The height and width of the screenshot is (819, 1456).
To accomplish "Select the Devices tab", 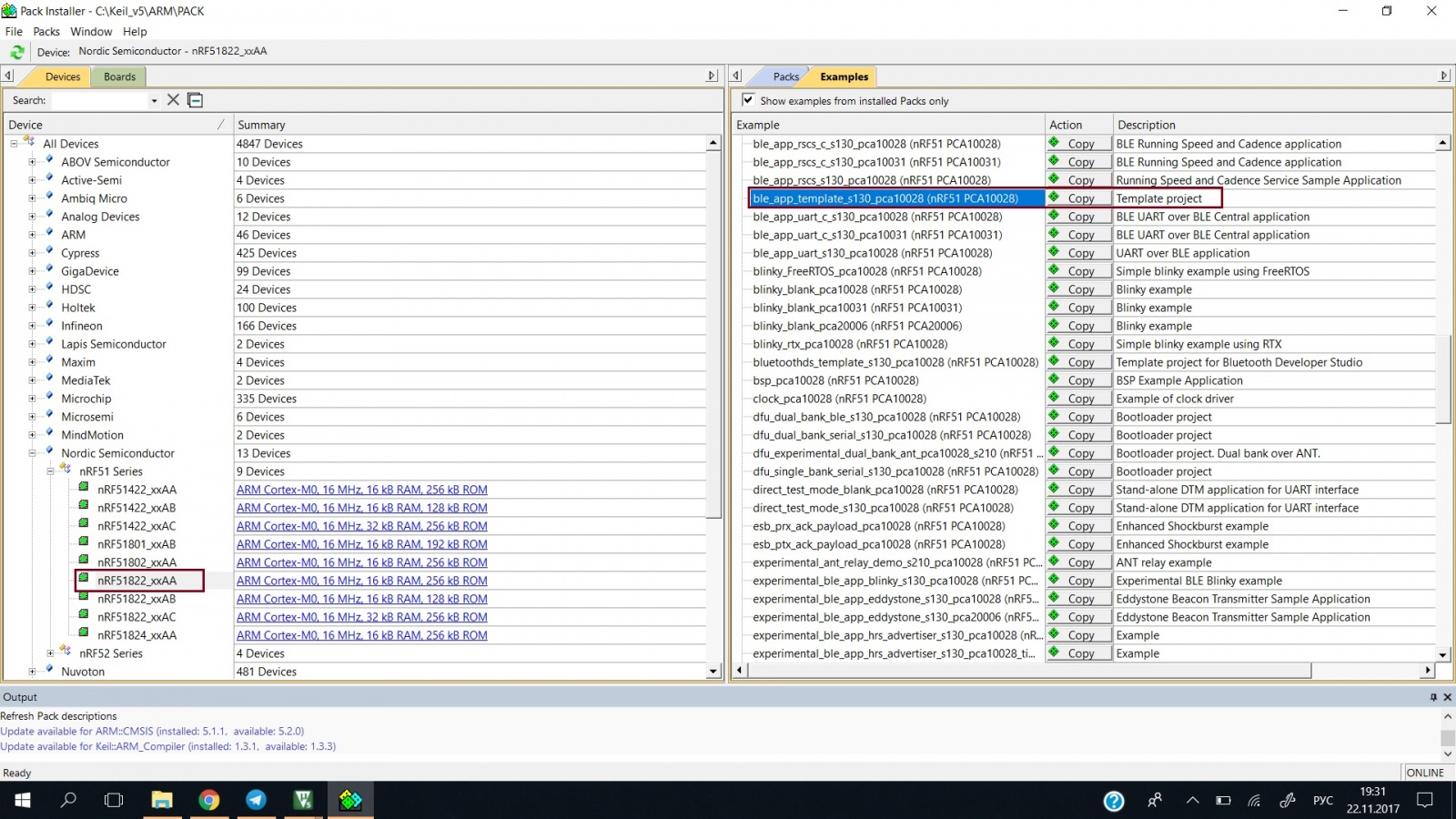I will 63,76.
